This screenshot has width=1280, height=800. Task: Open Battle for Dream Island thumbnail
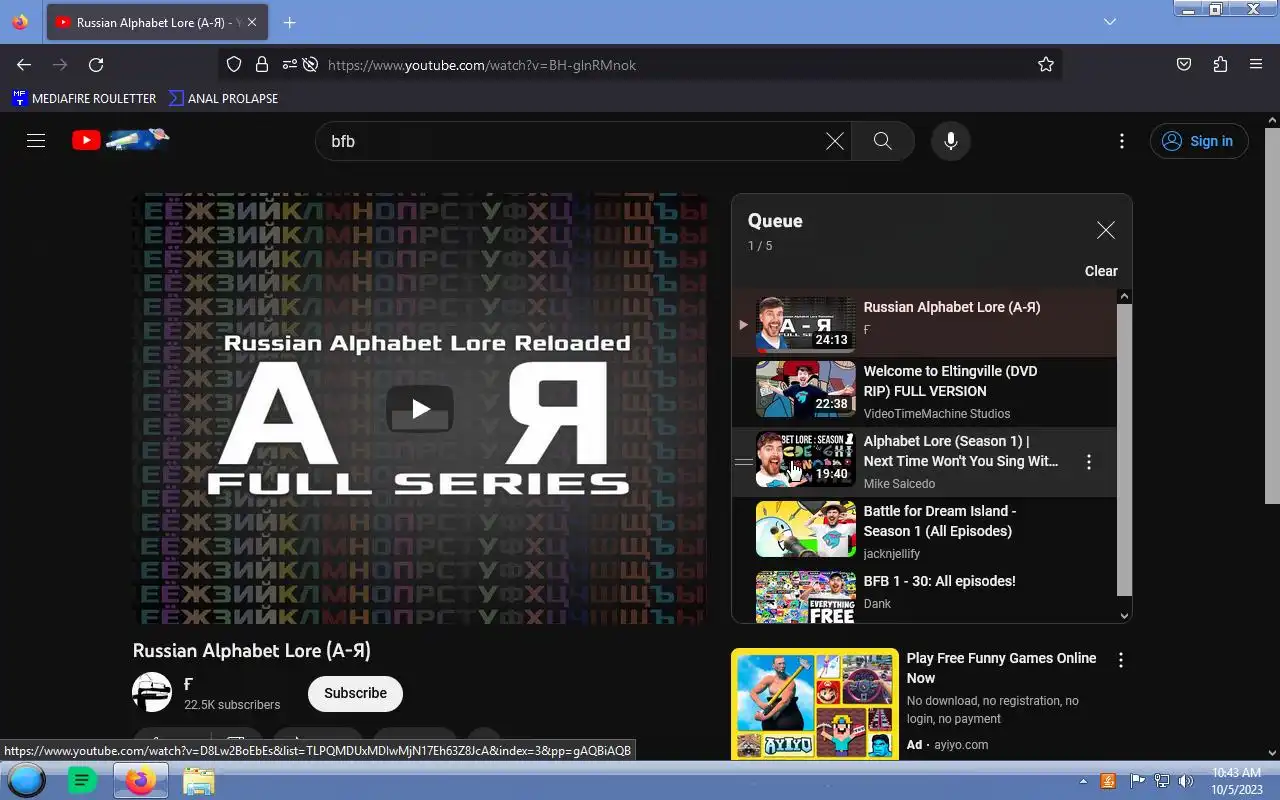coord(806,529)
